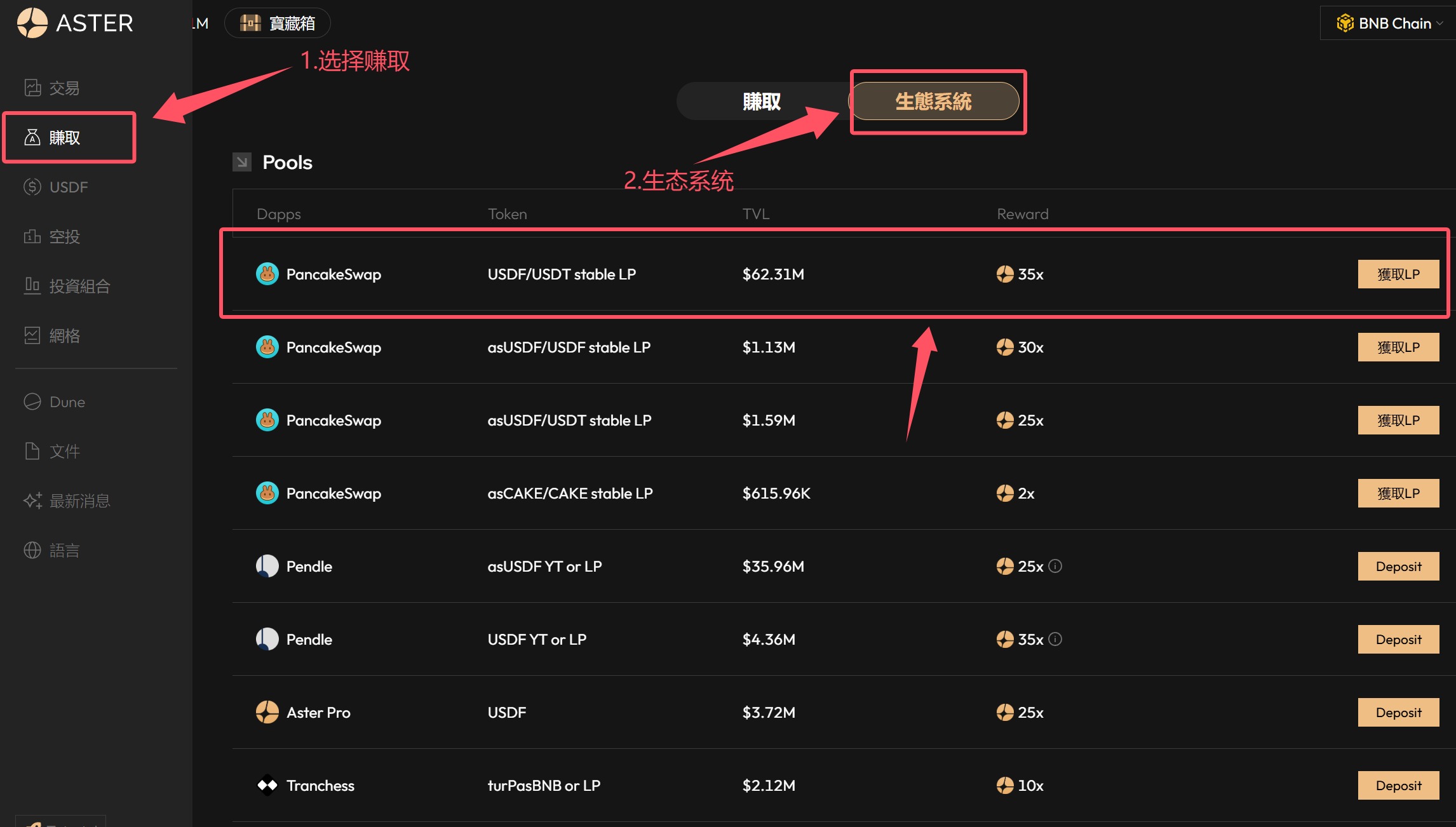This screenshot has height=827, width=1456.
Task: Click Pendle icon in USDF YT row
Action: tap(267, 639)
